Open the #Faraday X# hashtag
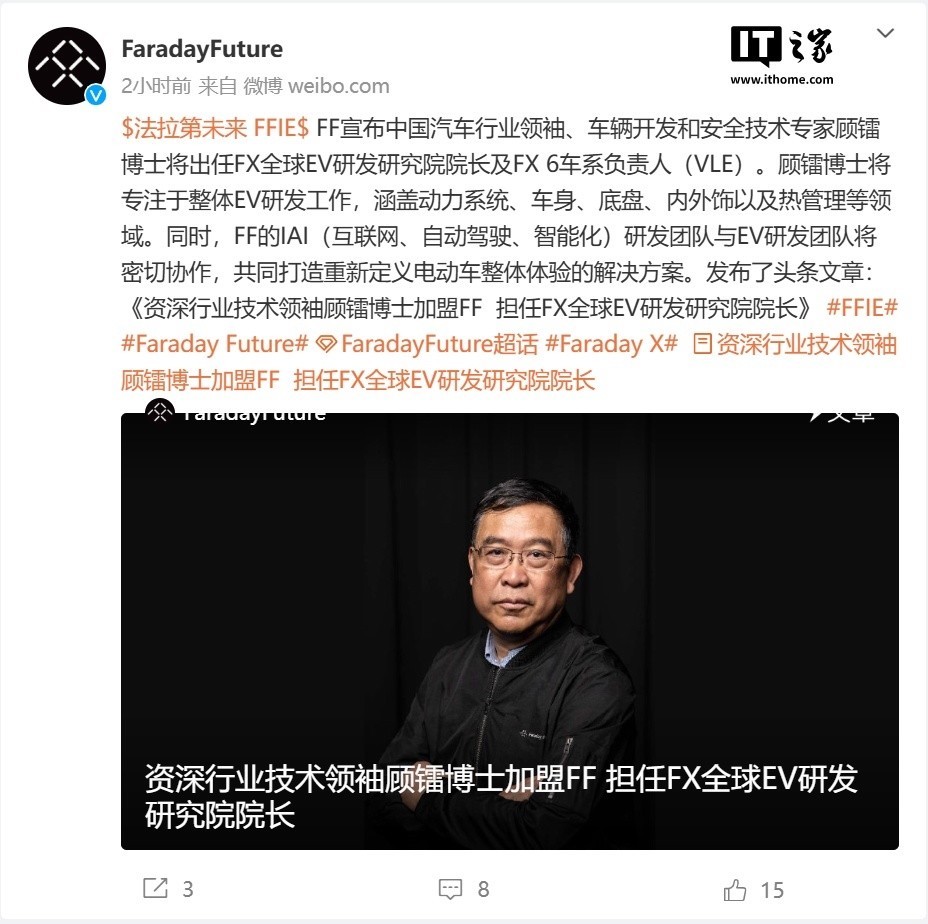 (x=611, y=344)
